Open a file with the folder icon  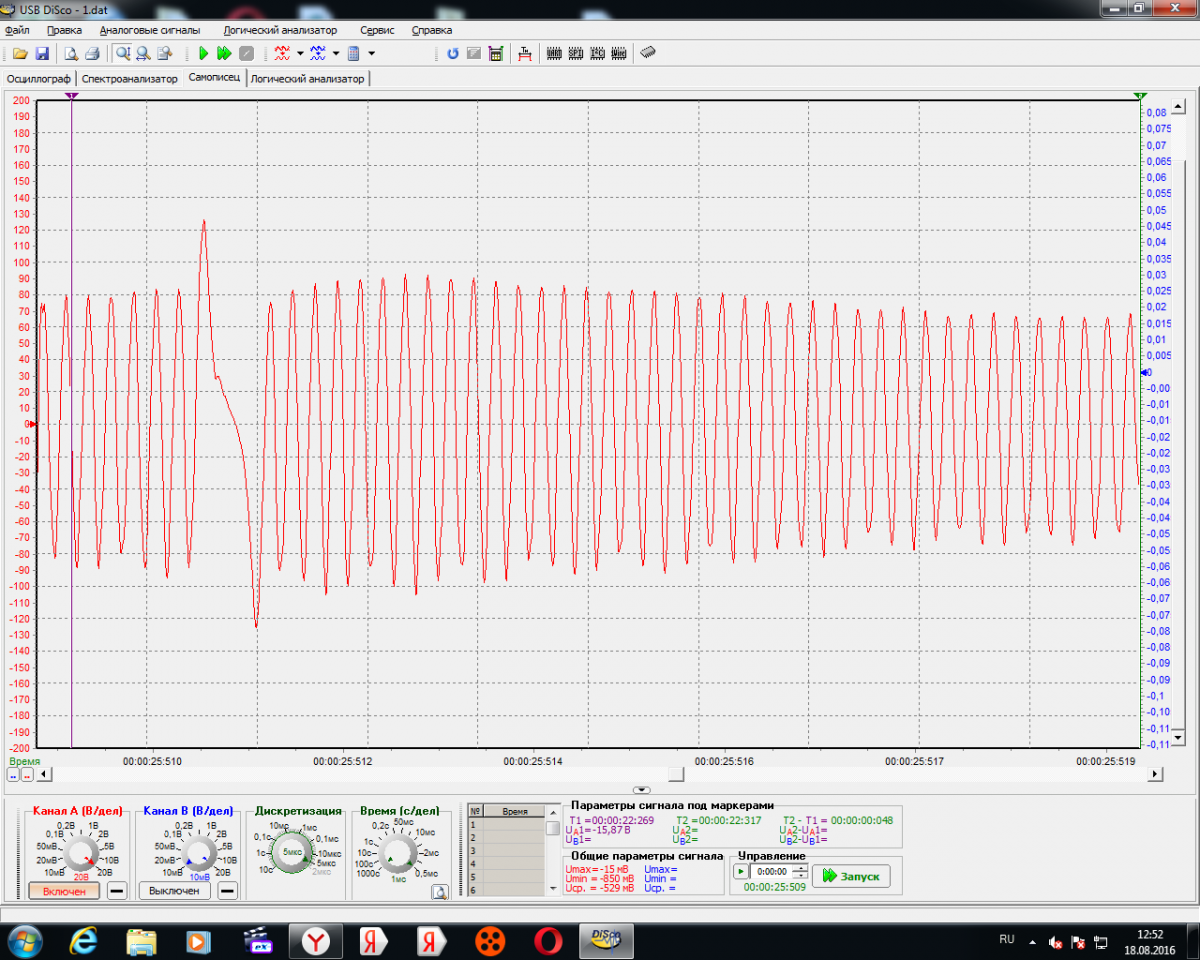pos(20,53)
